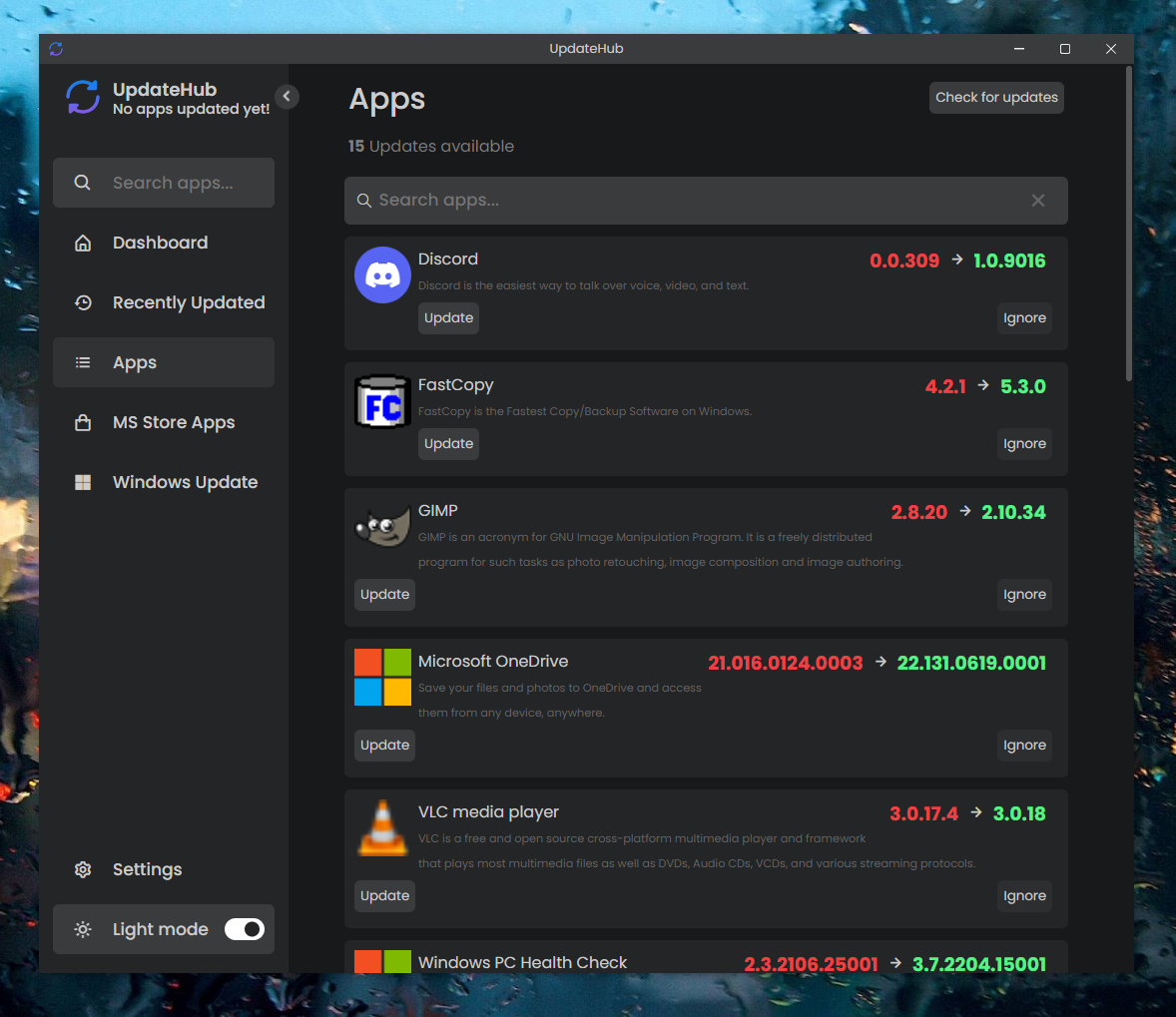Image resolution: width=1176 pixels, height=1017 pixels.
Task: Click GIMP new version 2.10.34
Action: click(x=1013, y=513)
